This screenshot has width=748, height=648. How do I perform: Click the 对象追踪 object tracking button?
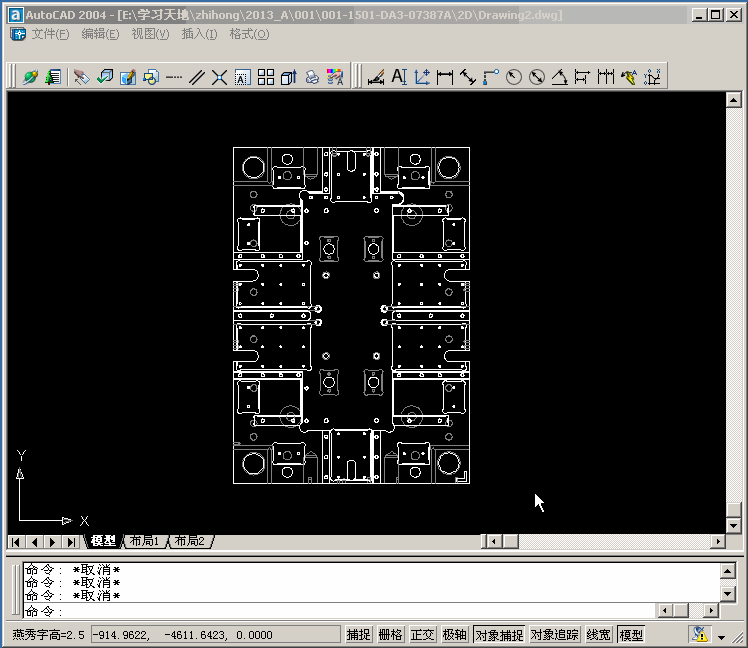pos(554,634)
